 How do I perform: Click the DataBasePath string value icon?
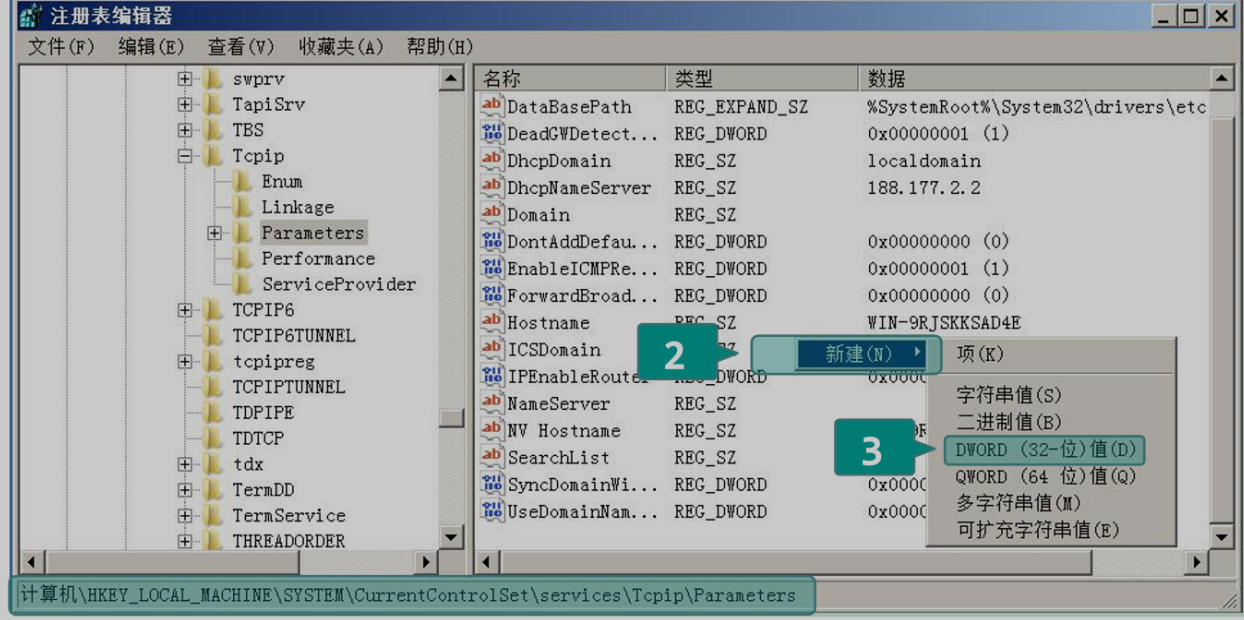tap(492, 106)
